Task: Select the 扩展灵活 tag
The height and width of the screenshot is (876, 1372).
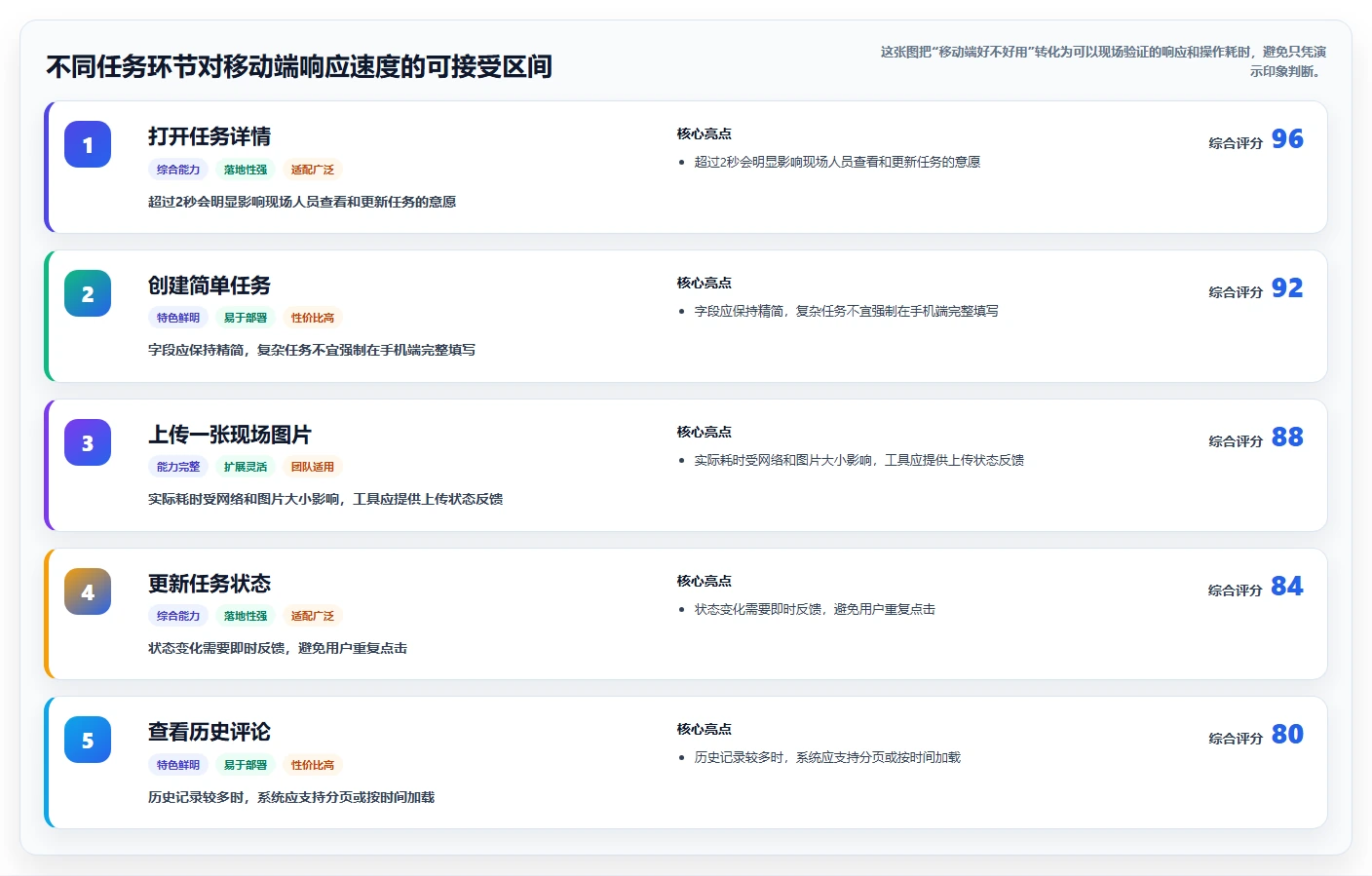Action: coord(246,467)
